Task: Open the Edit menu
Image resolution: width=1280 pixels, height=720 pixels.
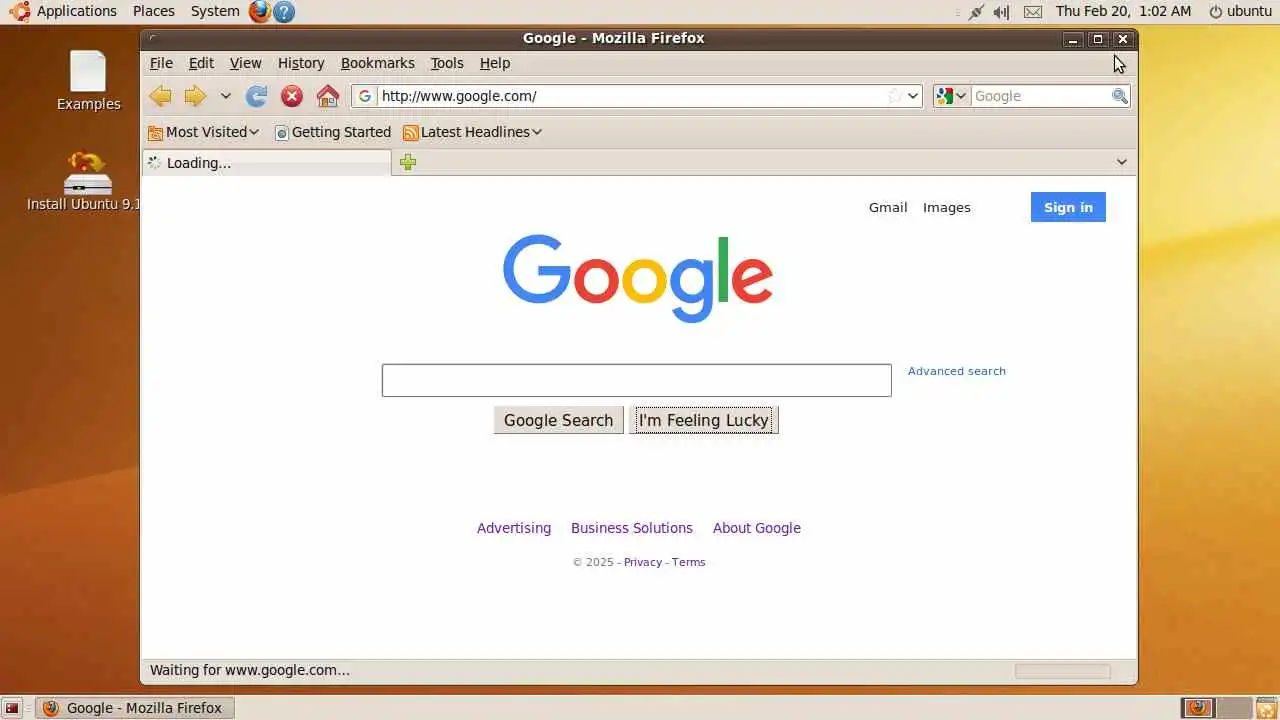Action: [x=201, y=63]
